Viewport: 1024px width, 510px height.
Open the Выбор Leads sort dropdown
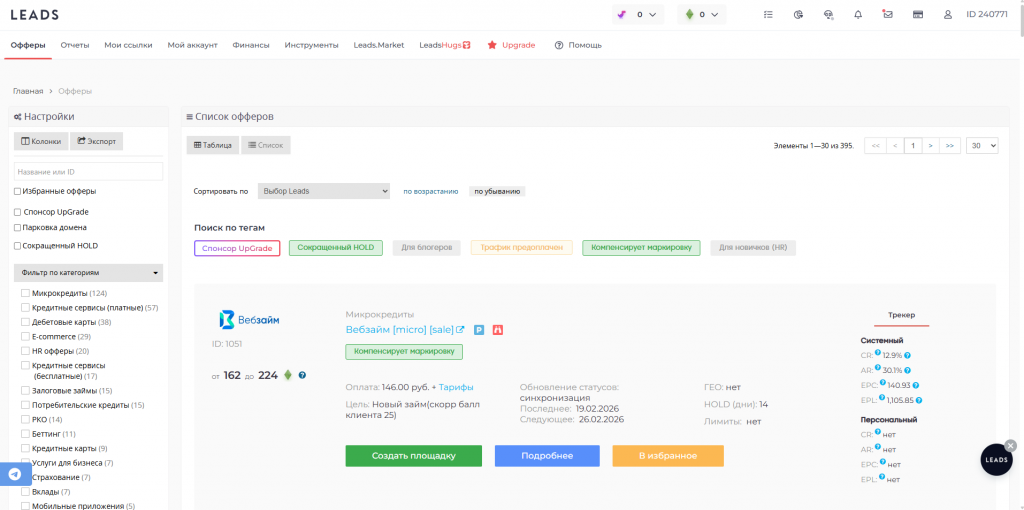tap(323, 191)
